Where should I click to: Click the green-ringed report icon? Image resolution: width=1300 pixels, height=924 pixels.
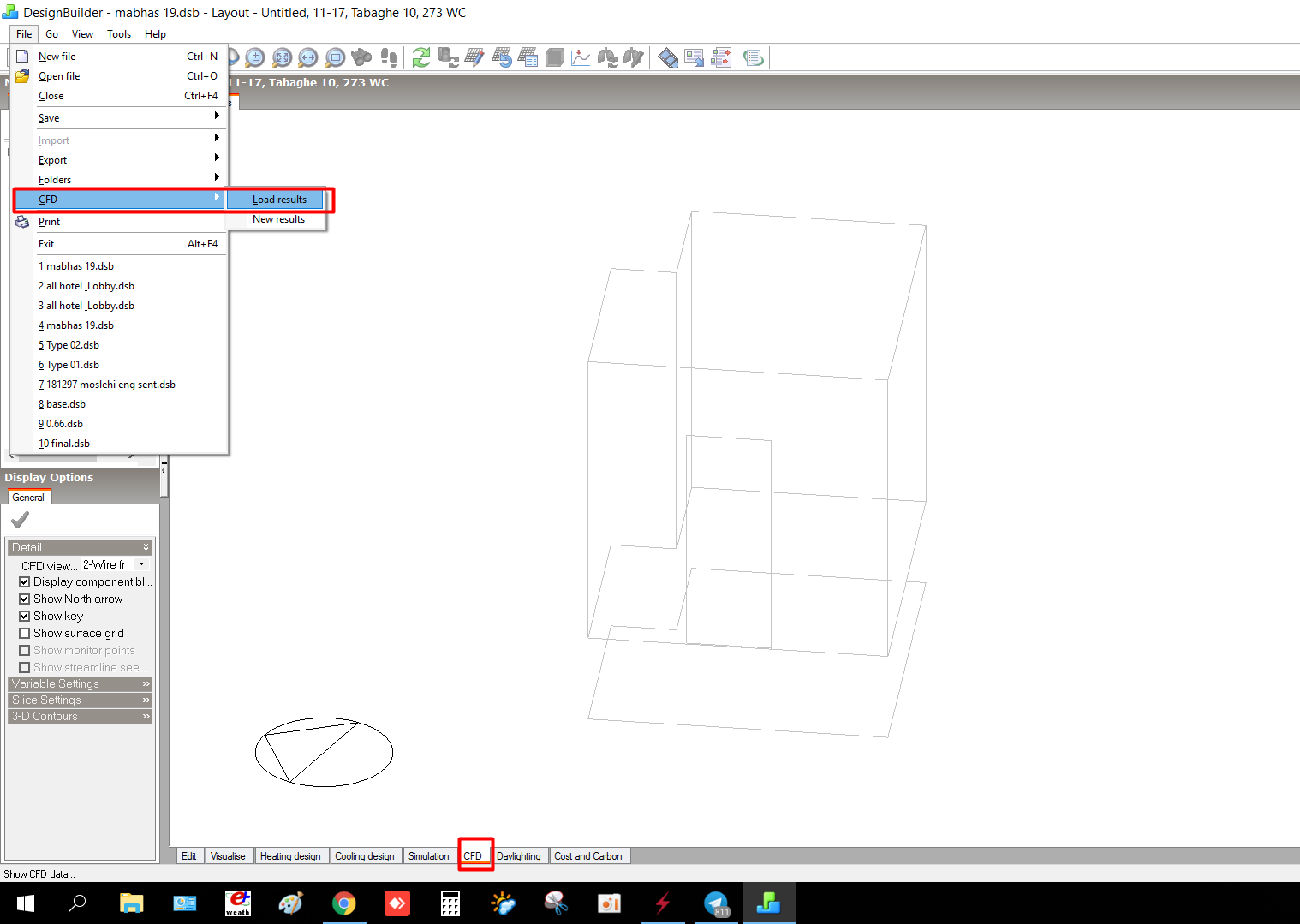click(x=754, y=57)
